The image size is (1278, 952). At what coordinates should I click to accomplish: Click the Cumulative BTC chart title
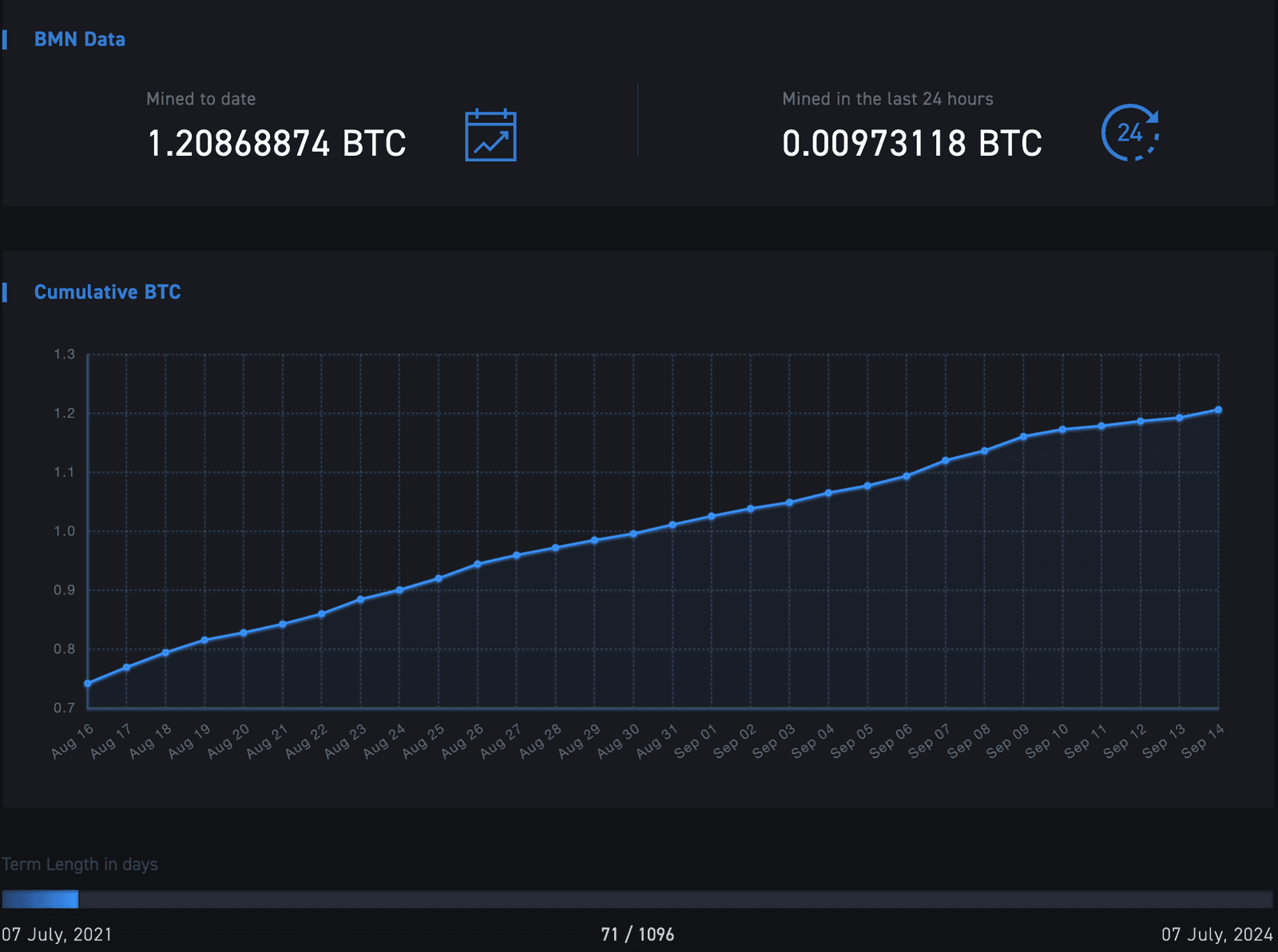click(107, 292)
